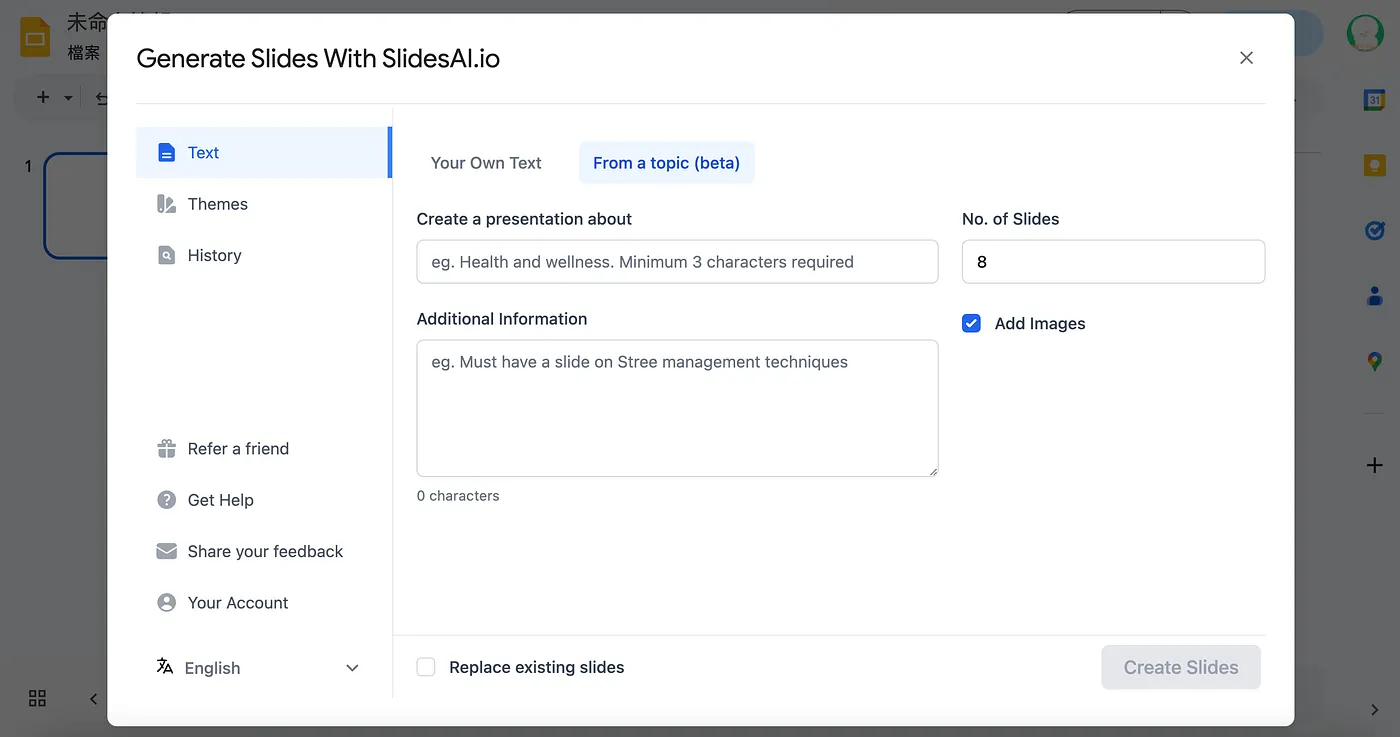The image size is (1400, 737).
Task: Click the "0 characters" counter text
Action: point(458,496)
